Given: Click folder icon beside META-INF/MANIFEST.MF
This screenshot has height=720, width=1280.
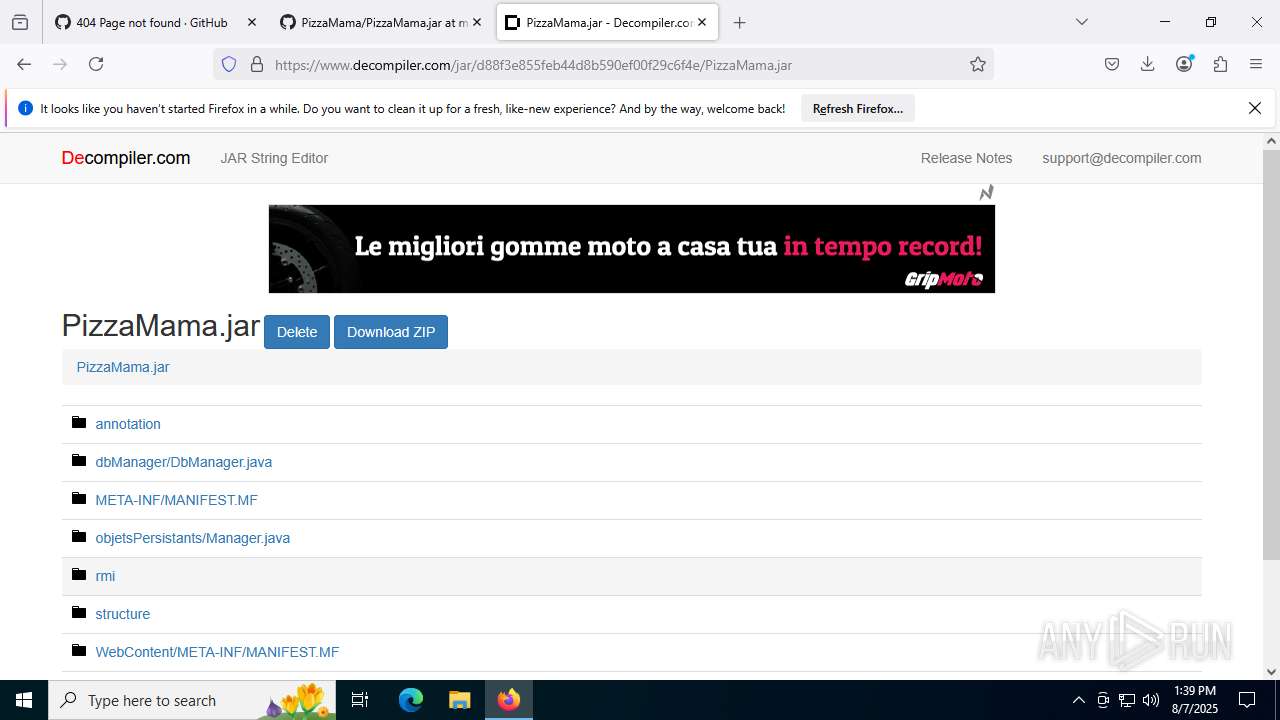Looking at the screenshot, I should coord(79,499).
